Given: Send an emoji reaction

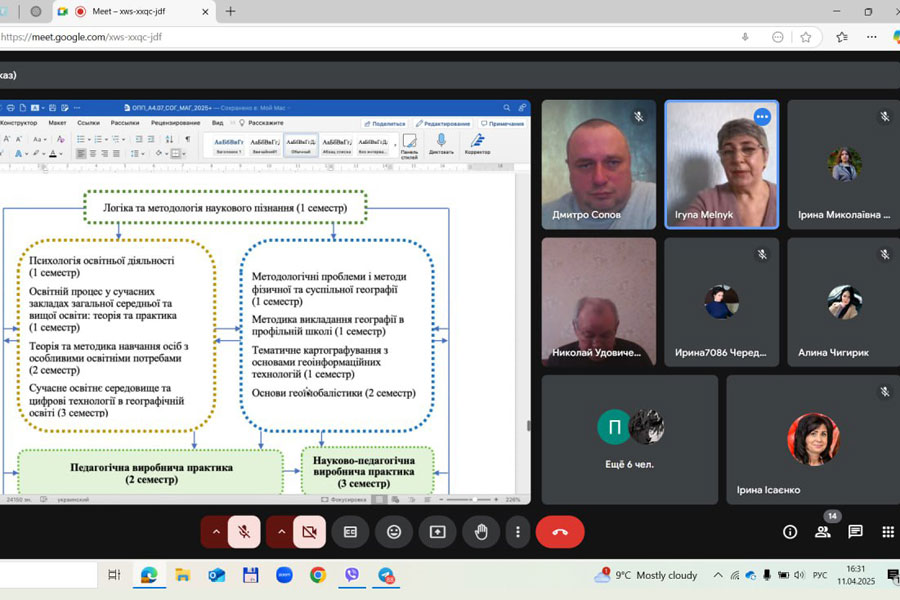Looking at the screenshot, I should pos(394,532).
